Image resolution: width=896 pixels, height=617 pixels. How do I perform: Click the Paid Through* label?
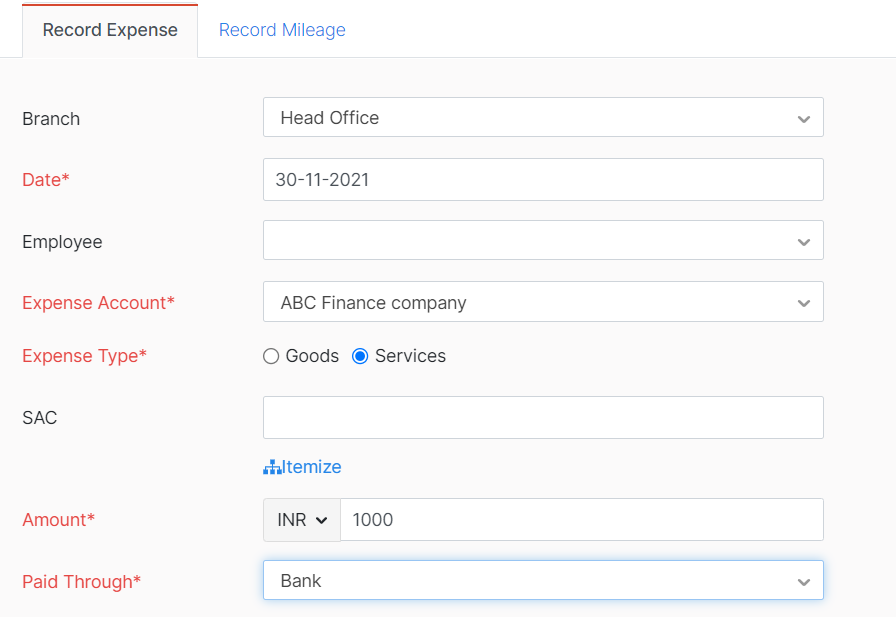click(x=81, y=582)
